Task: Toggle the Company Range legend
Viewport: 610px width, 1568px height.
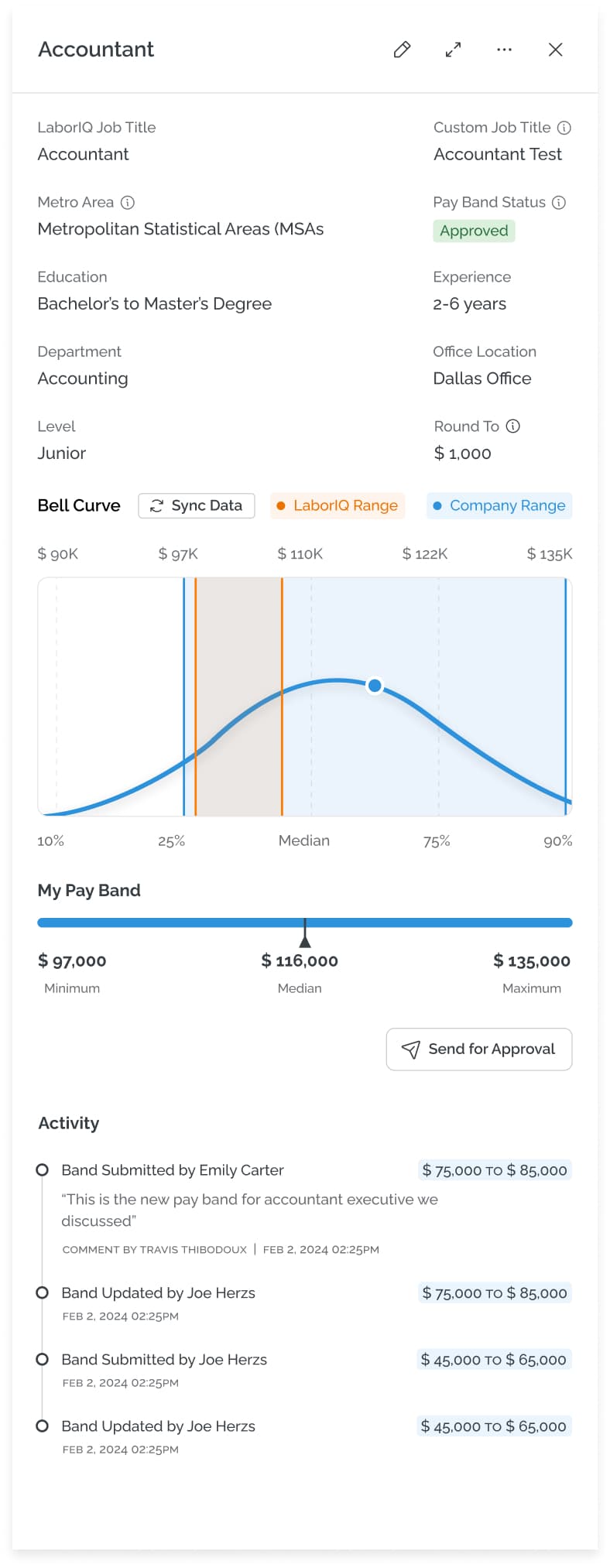Action: (x=499, y=505)
